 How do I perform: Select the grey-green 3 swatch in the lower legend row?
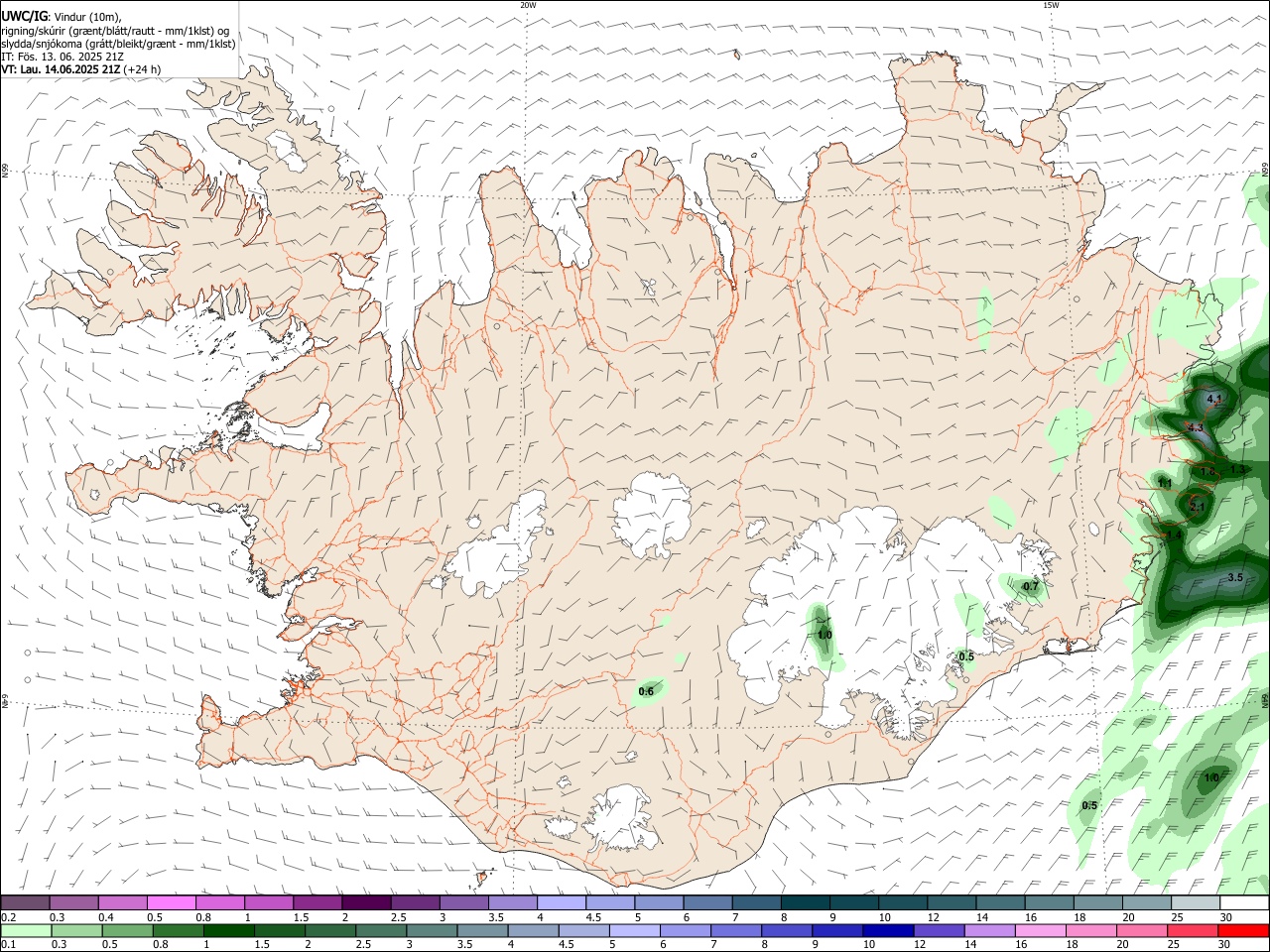click(x=432, y=930)
